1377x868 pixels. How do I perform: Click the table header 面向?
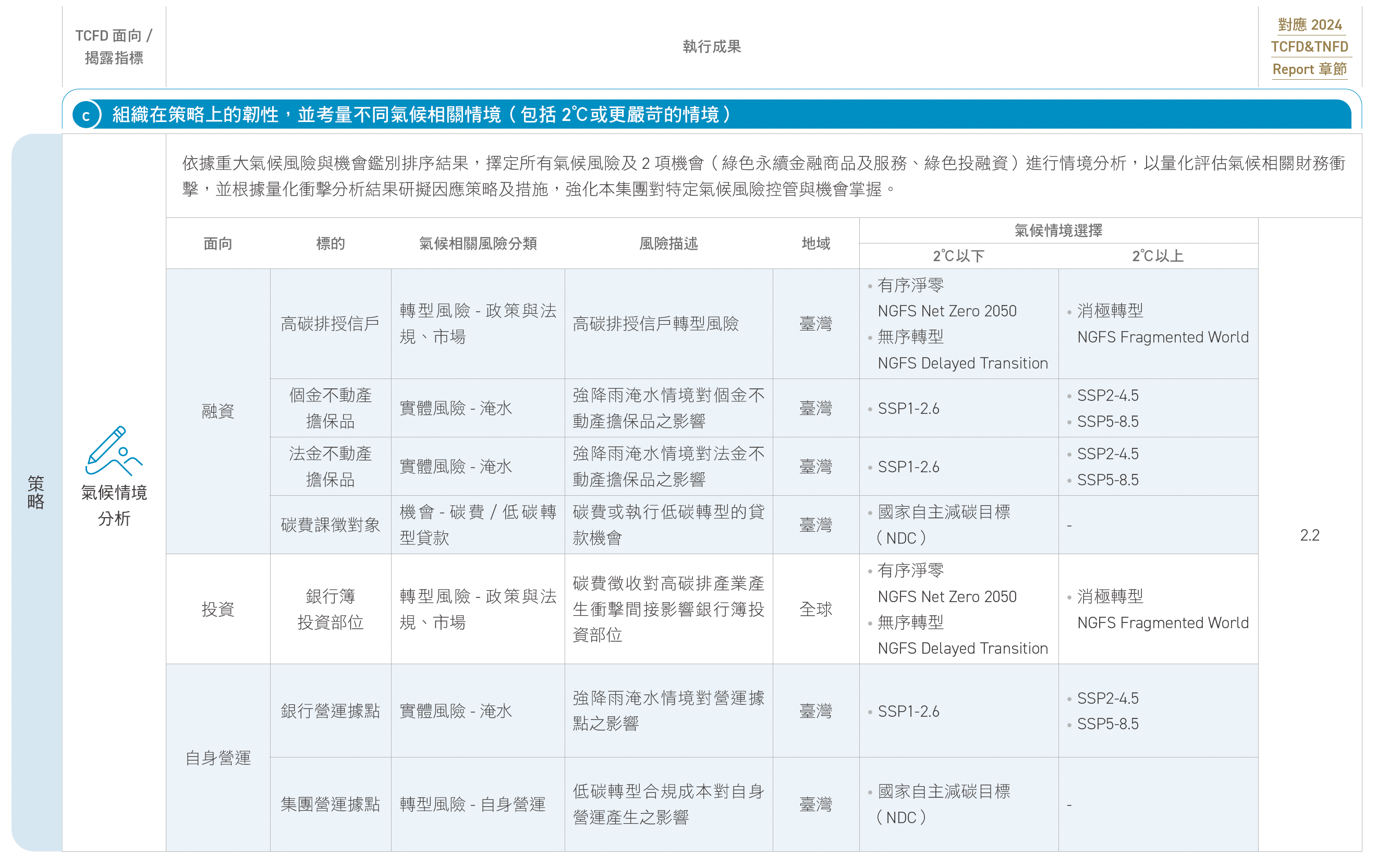click(x=218, y=243)
